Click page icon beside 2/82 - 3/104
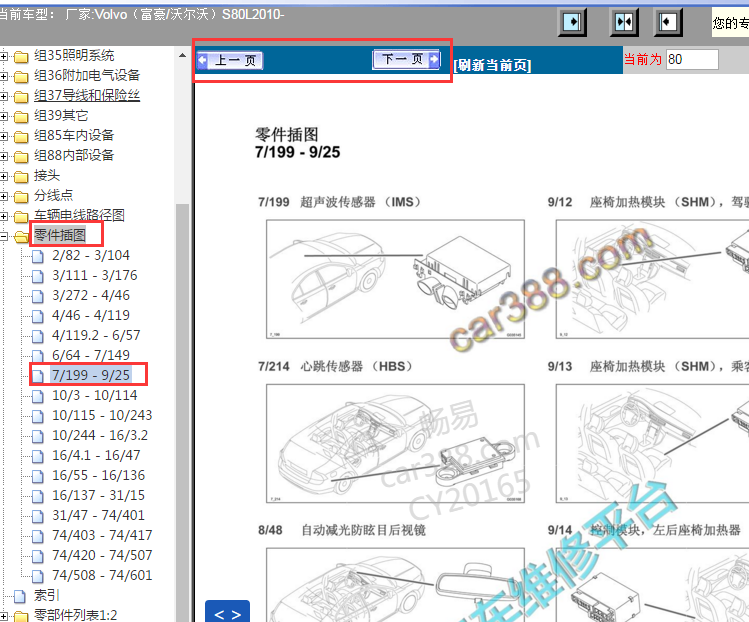The width and height of the screenshot is (749, 622). tap(38, 257)
